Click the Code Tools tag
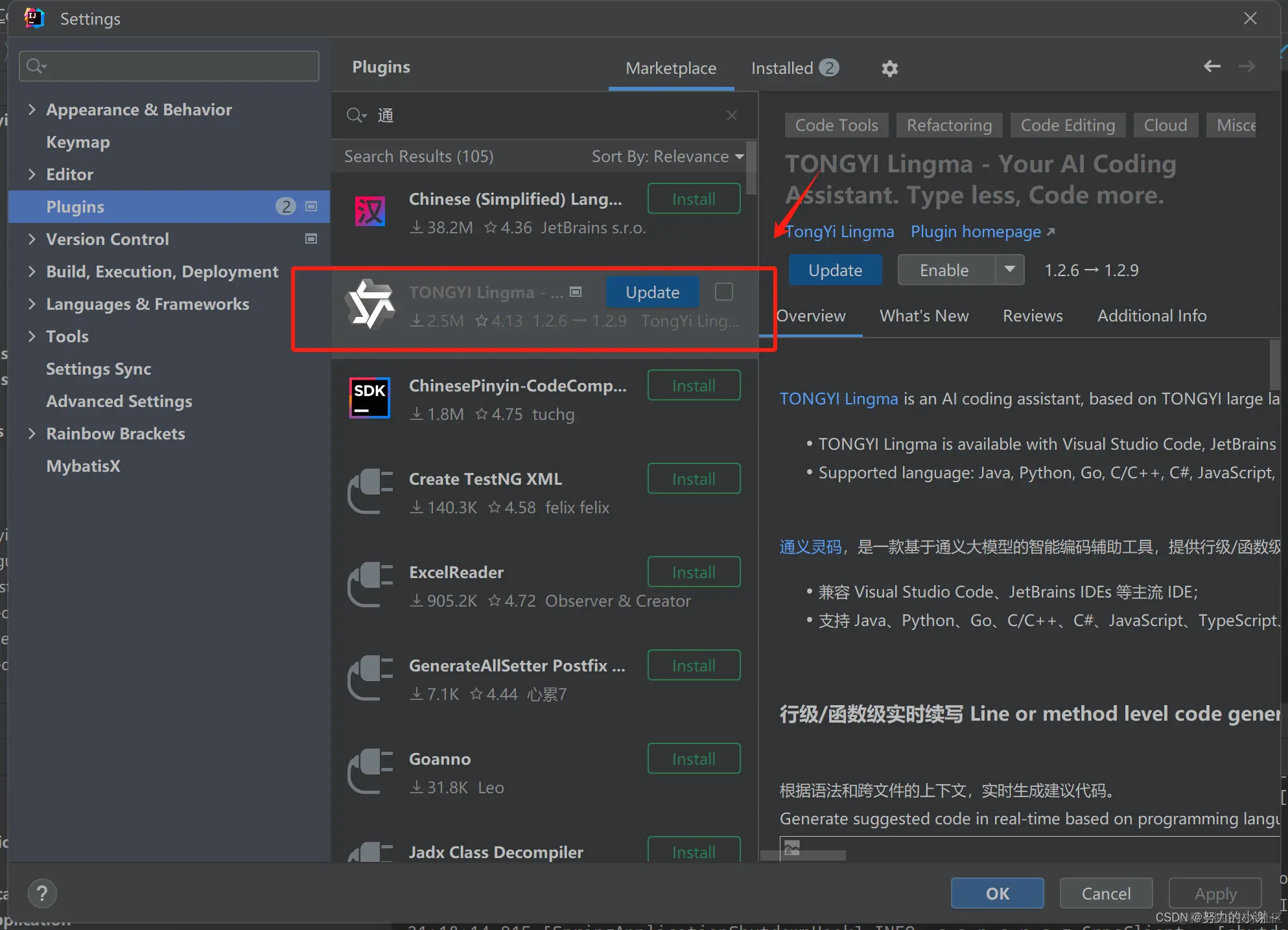The height and width of the screenshot is (930, 1288). [x=836, y=125]
